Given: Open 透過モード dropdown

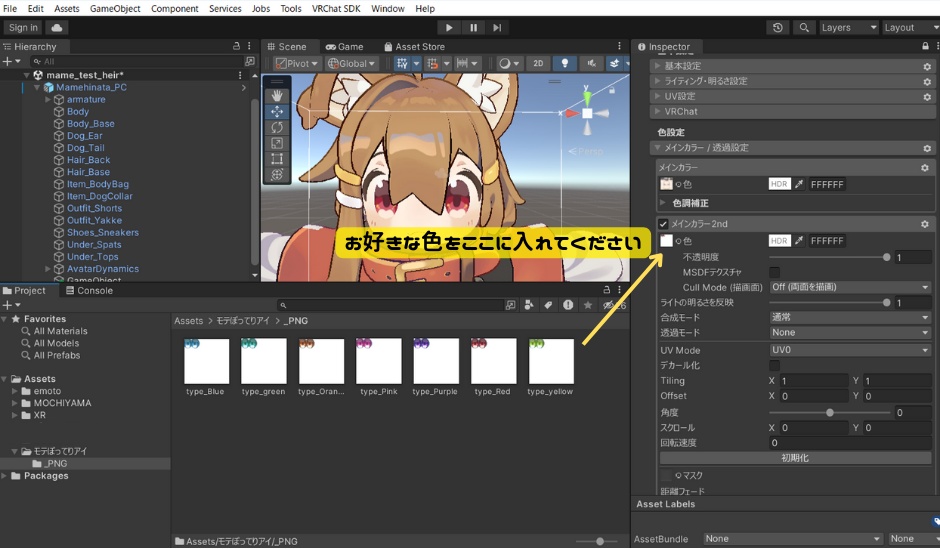Looking at the screenshot, I should point(849,332).
